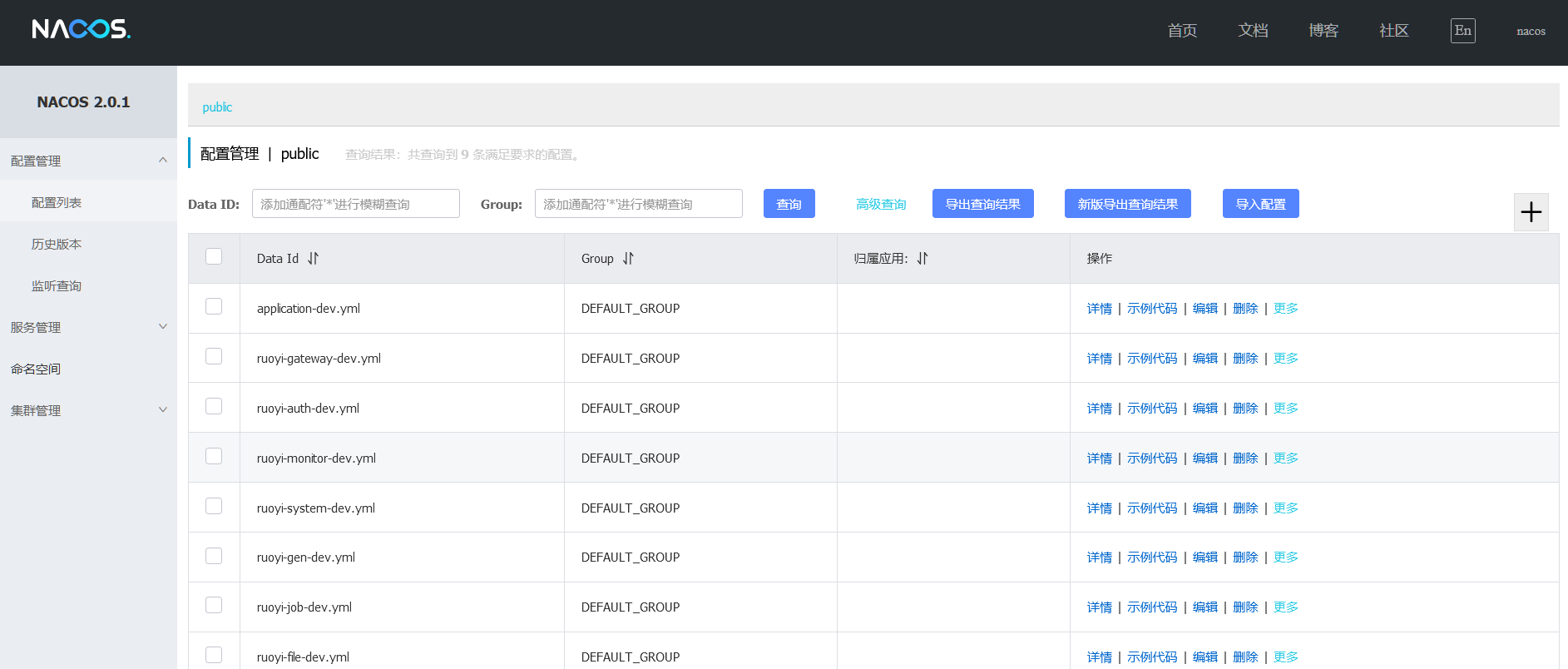Check the ruoyi-gateway-dev.yml row checkbox

click(x=214, y=357)
